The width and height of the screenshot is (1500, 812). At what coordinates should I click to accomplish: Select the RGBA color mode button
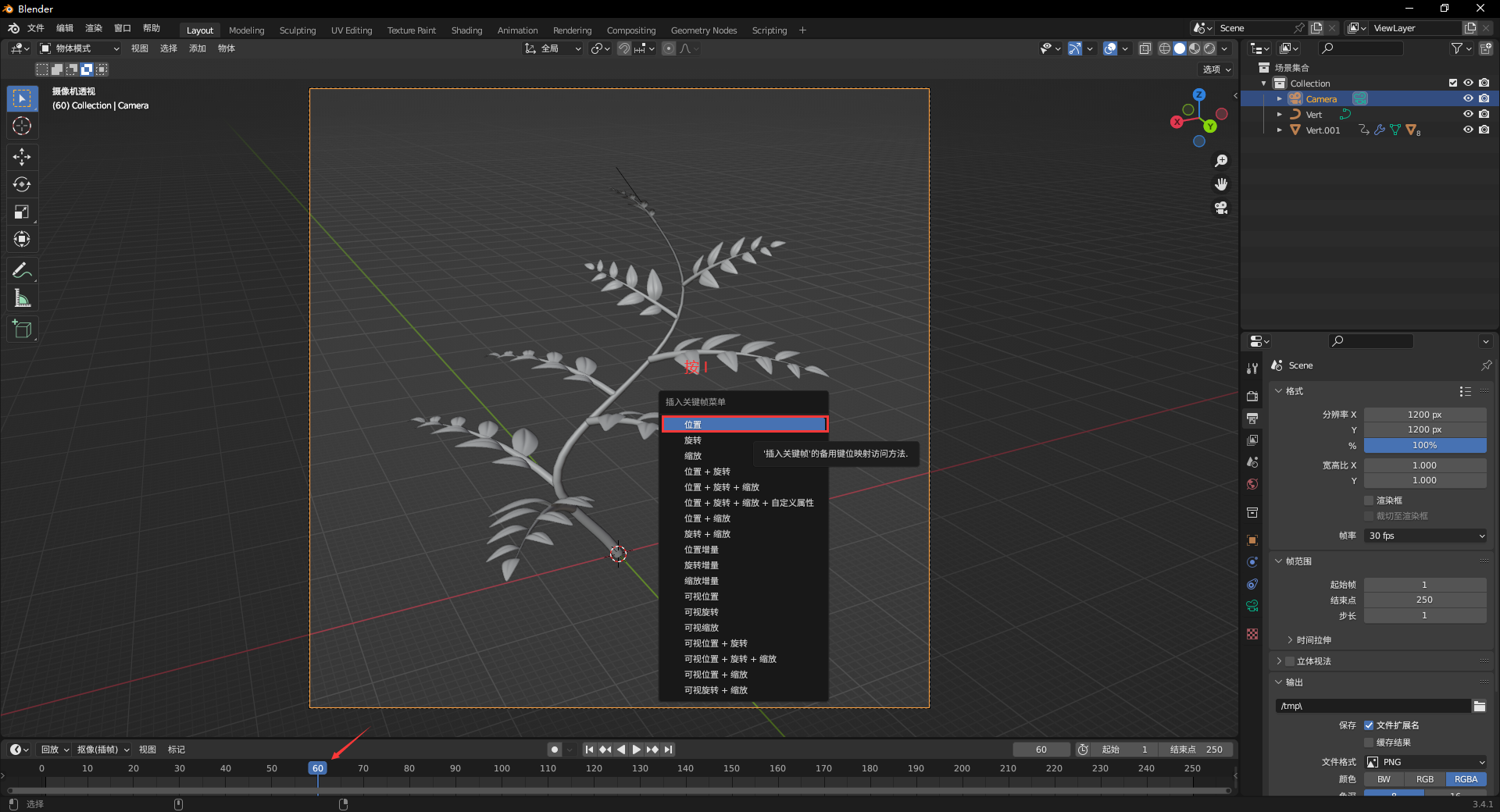tap(1466, 779)
